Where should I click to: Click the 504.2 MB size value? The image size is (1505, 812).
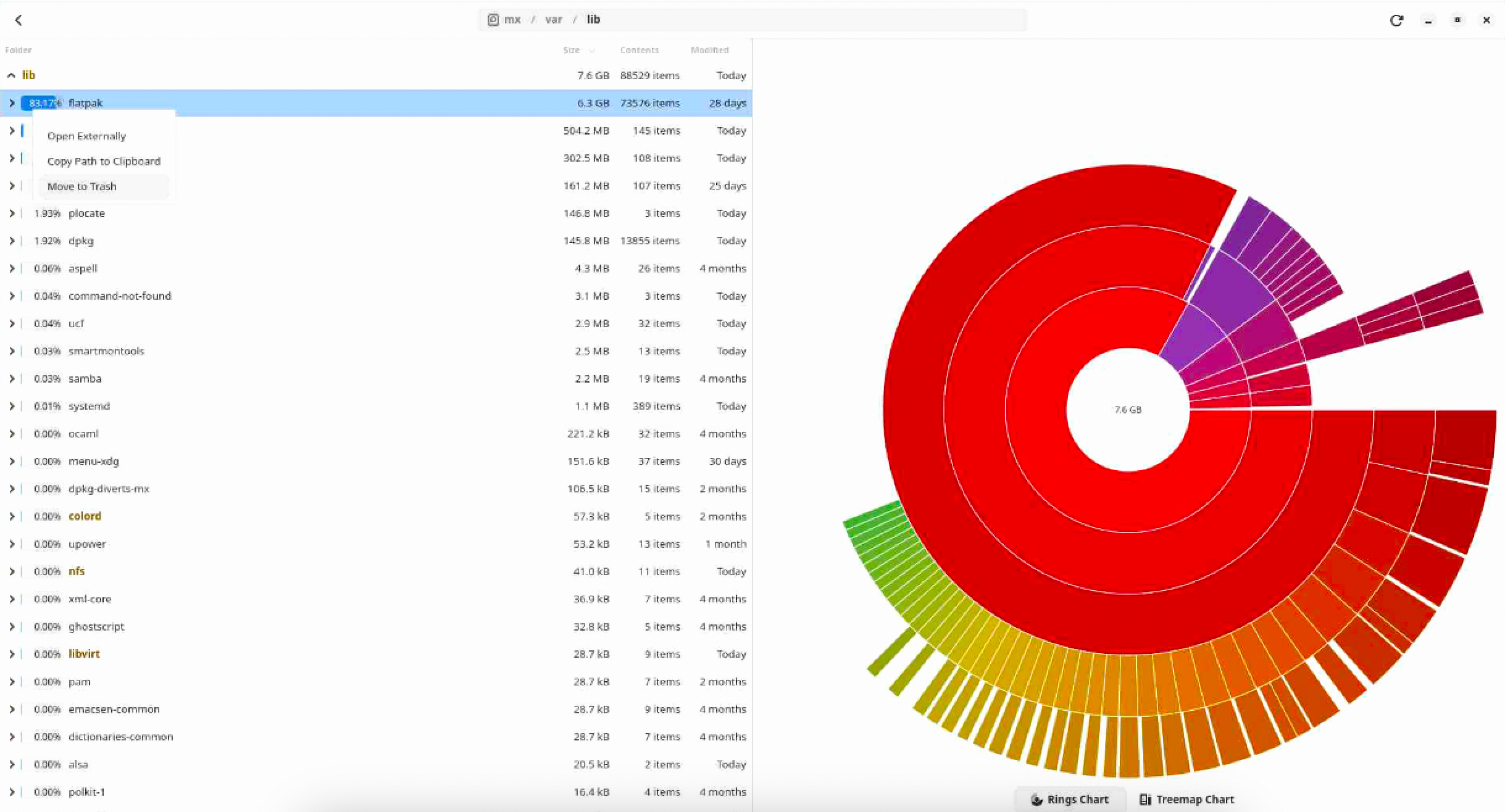(586, 131)
